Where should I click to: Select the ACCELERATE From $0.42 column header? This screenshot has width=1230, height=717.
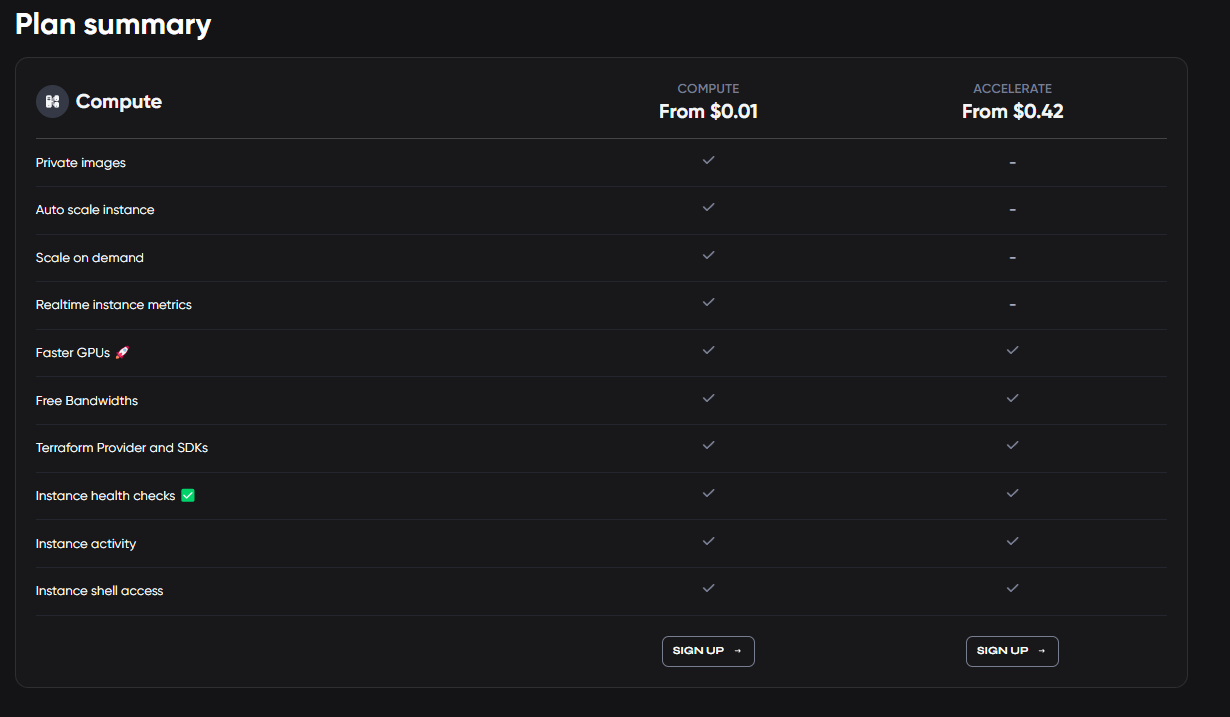tap(1012, 102)
